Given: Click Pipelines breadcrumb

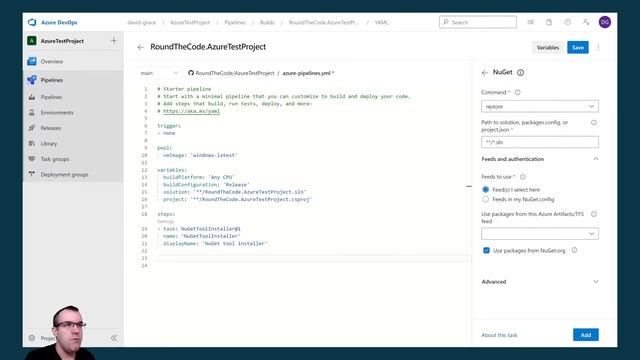Looking at the screenshot, I should [235, 22].
